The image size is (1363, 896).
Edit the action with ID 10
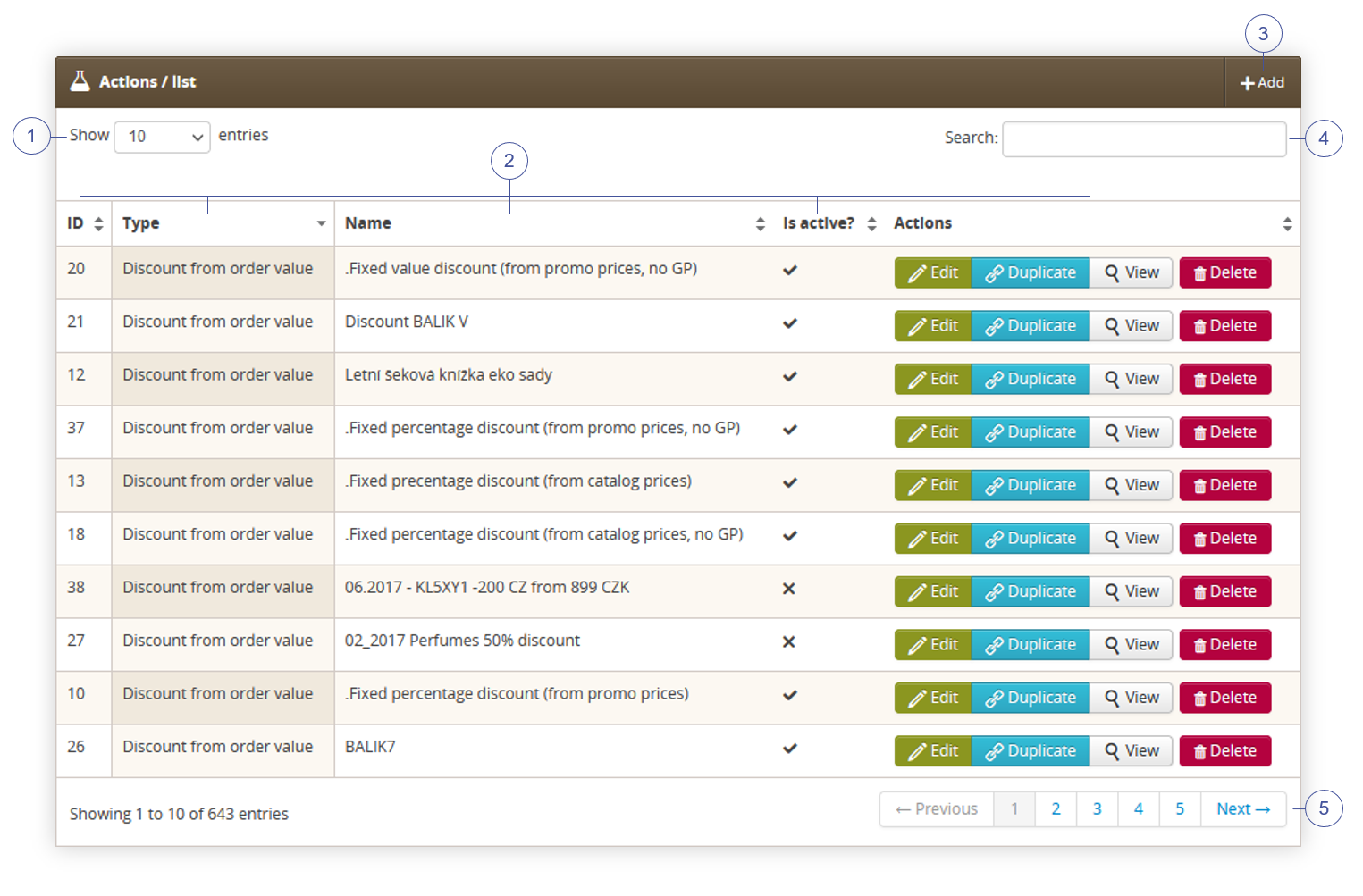[933, 698]
